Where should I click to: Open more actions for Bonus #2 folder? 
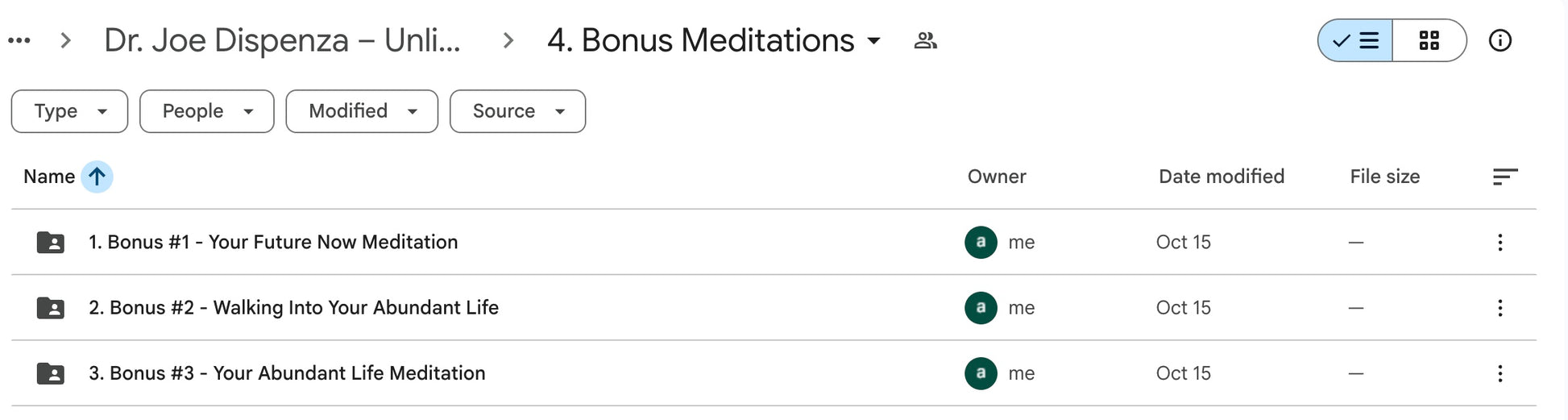[1500, 308]
